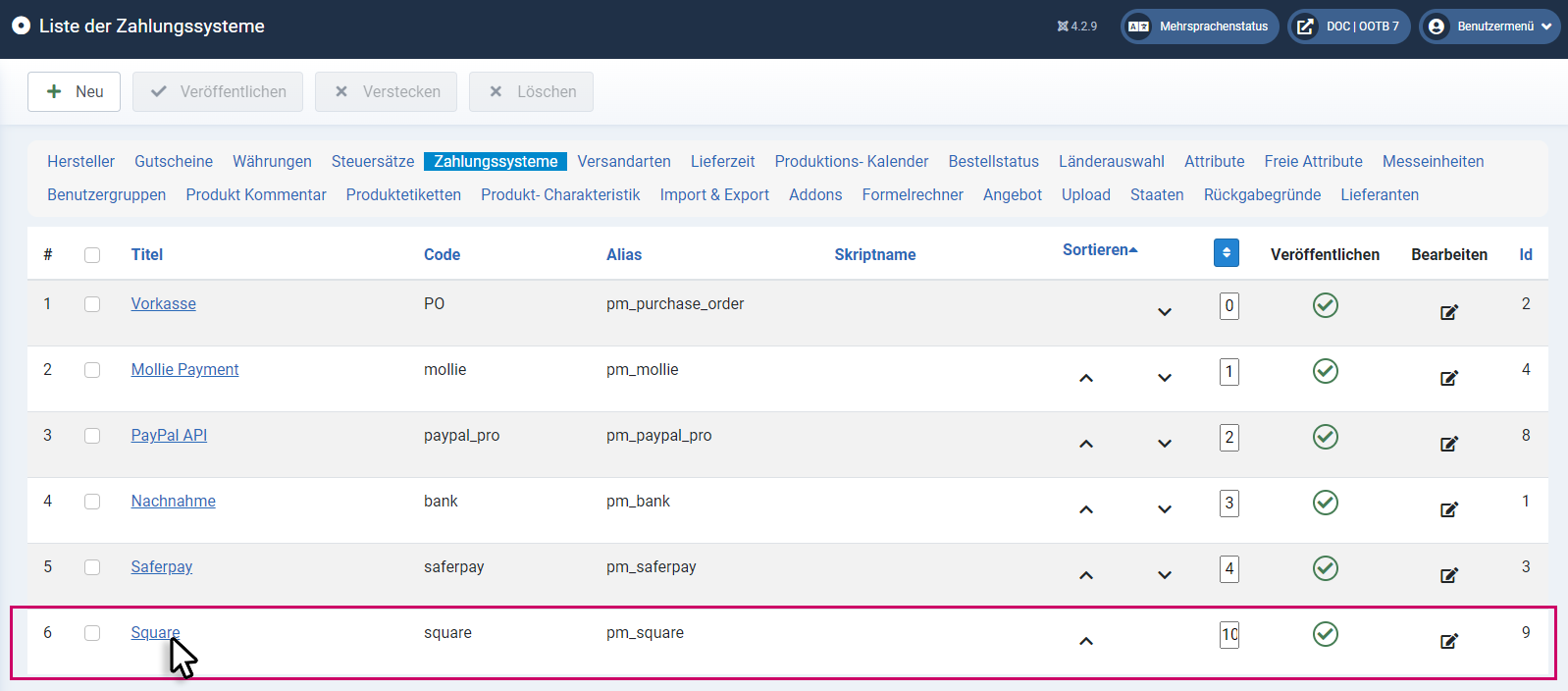Screen dimensions: 1568x691
Task: Click the order field for Vorkasse
Action: 1229,306
